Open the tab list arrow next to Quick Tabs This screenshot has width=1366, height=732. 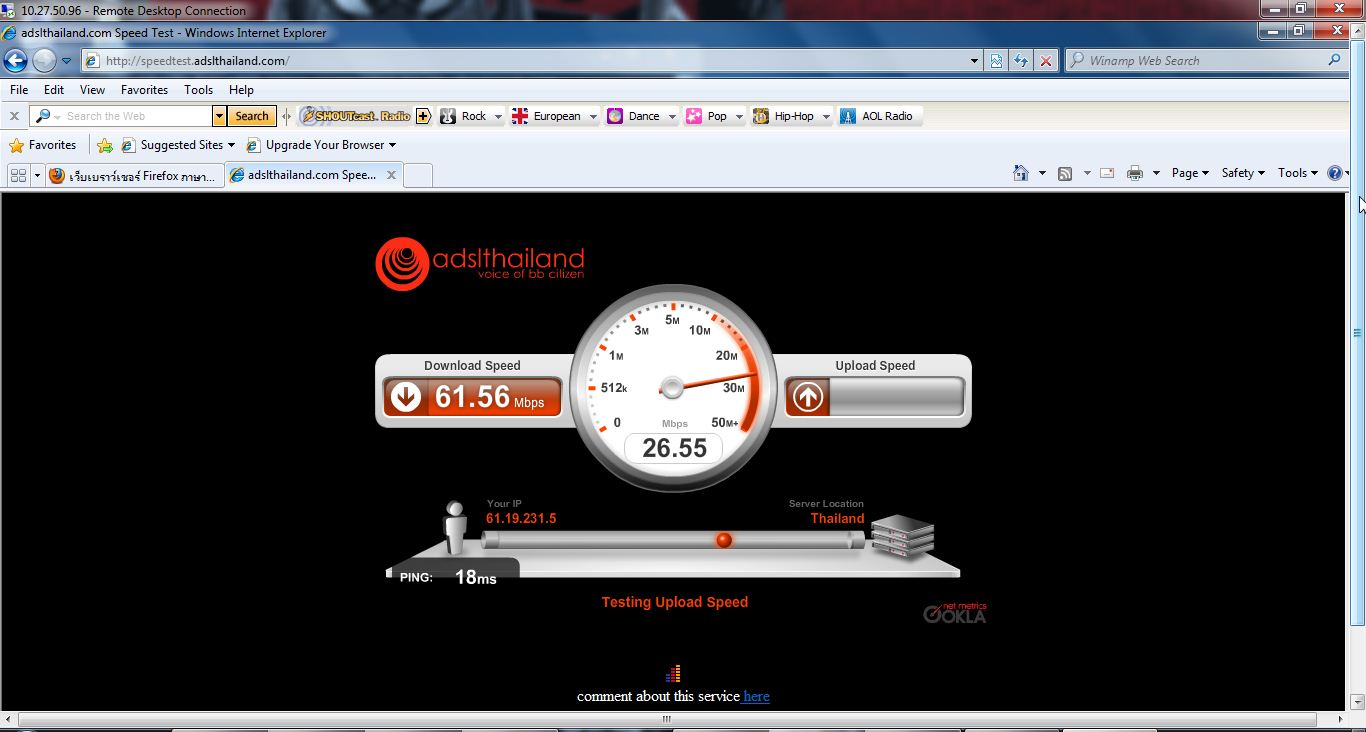37,175
